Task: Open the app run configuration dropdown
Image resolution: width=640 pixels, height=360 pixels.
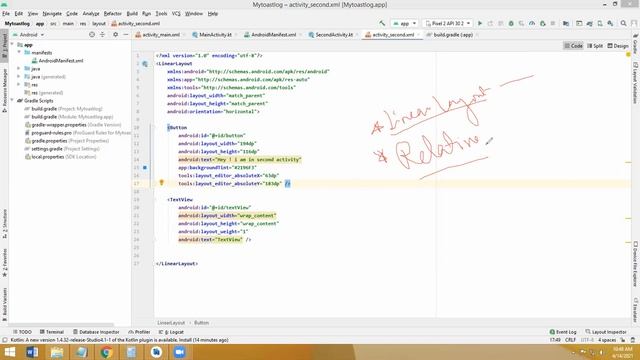Action: (404, 24)
